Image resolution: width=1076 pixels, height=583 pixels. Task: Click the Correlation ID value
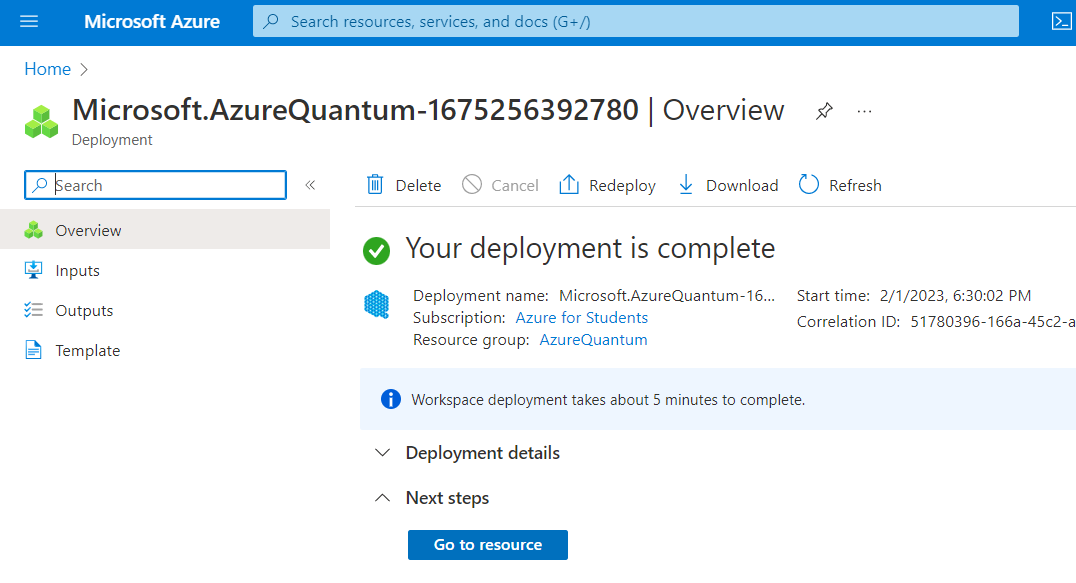click(993, 322)
